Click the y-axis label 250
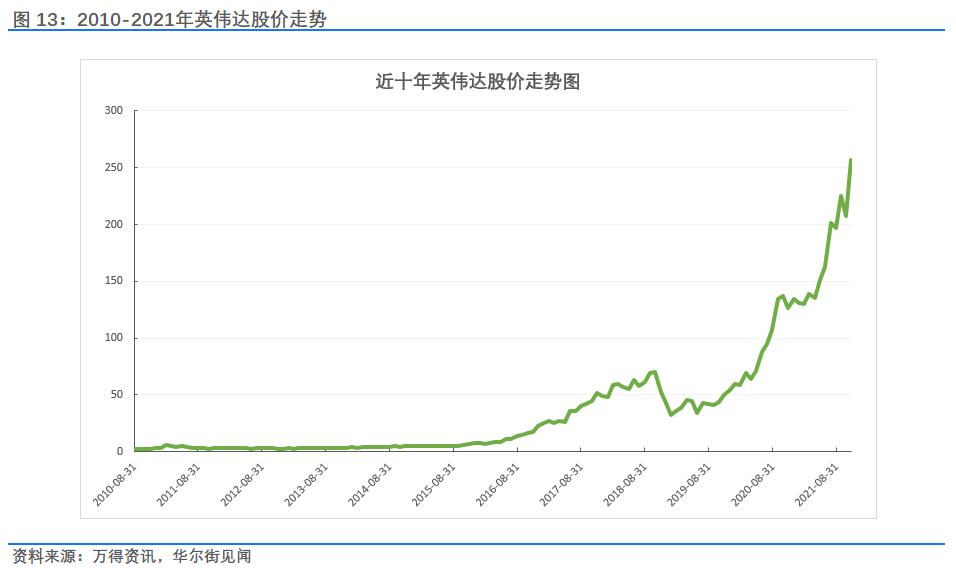The height and width of the screenshot is (568, 956). click(114, 167)
